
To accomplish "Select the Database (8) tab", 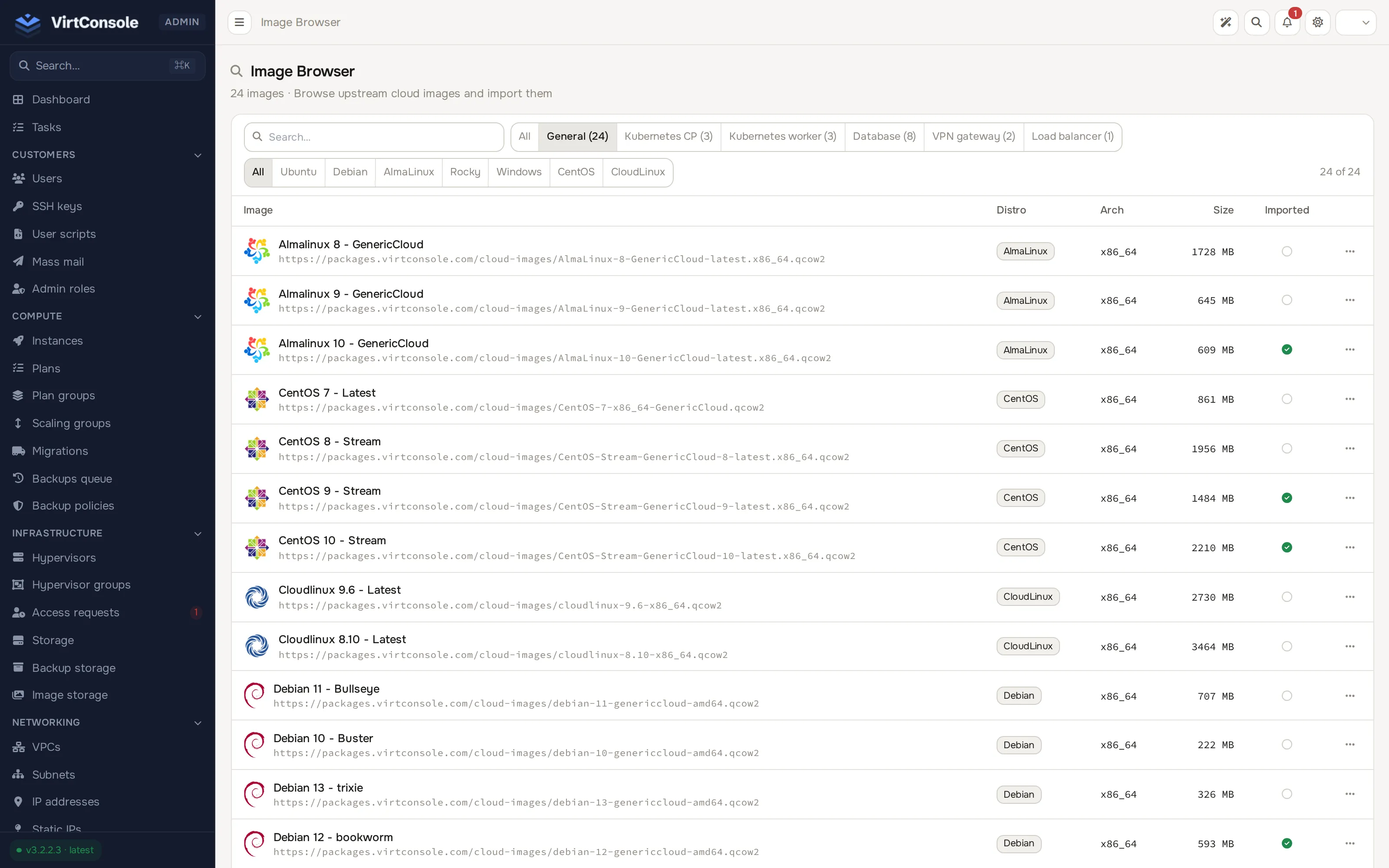I will pos(884,137).
